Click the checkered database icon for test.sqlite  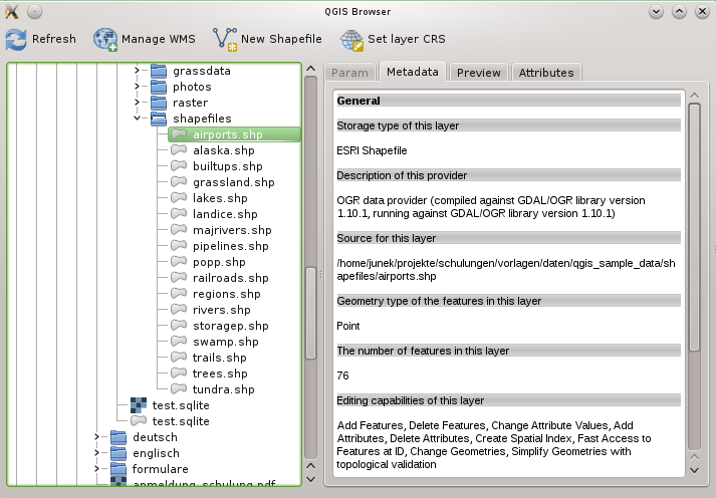[139, 405]
